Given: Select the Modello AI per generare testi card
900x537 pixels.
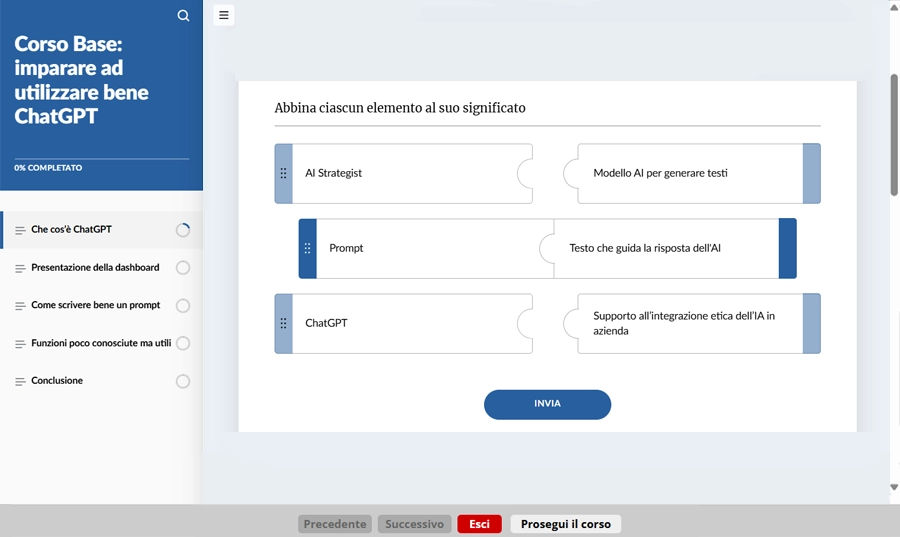Looking at the screenshot, I should 692,173.
